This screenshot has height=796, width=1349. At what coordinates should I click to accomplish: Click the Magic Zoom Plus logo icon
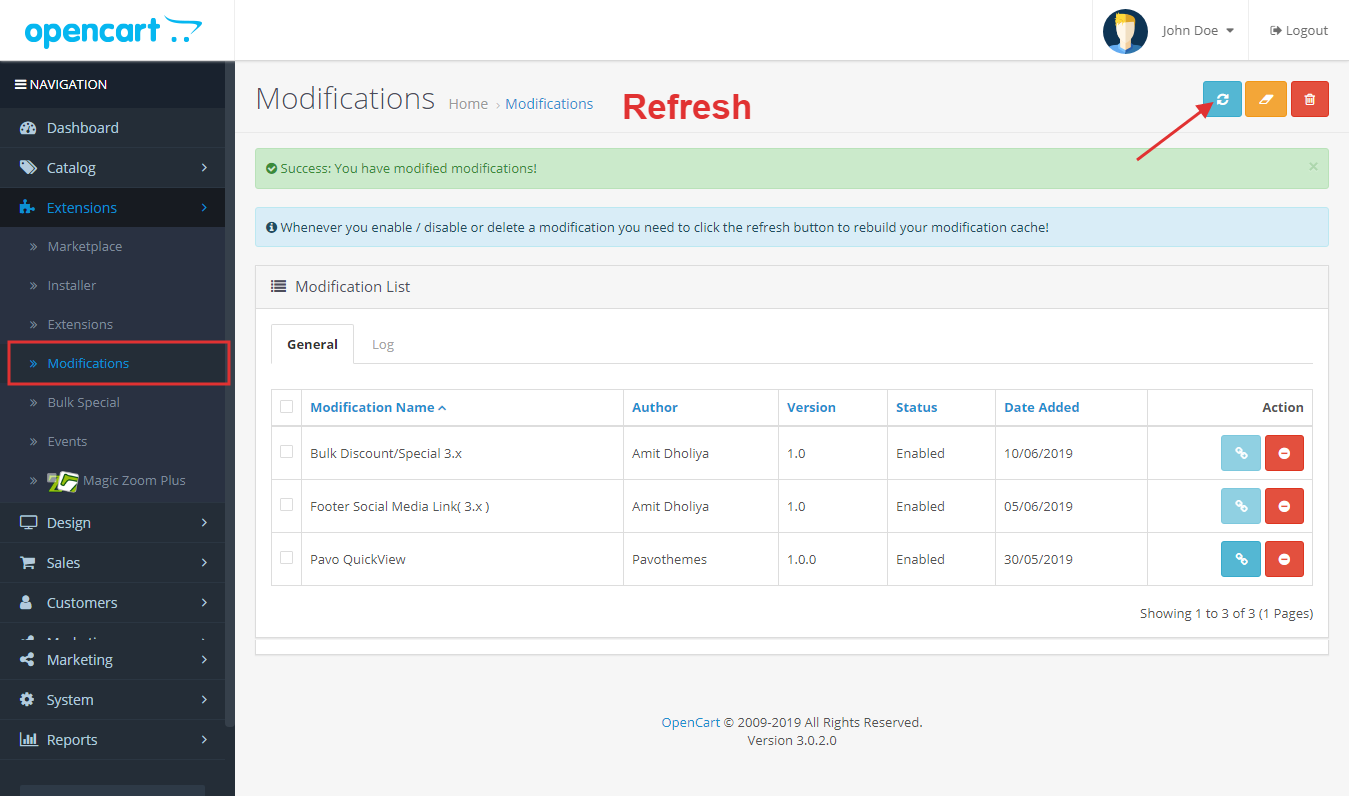coord(63,481)
